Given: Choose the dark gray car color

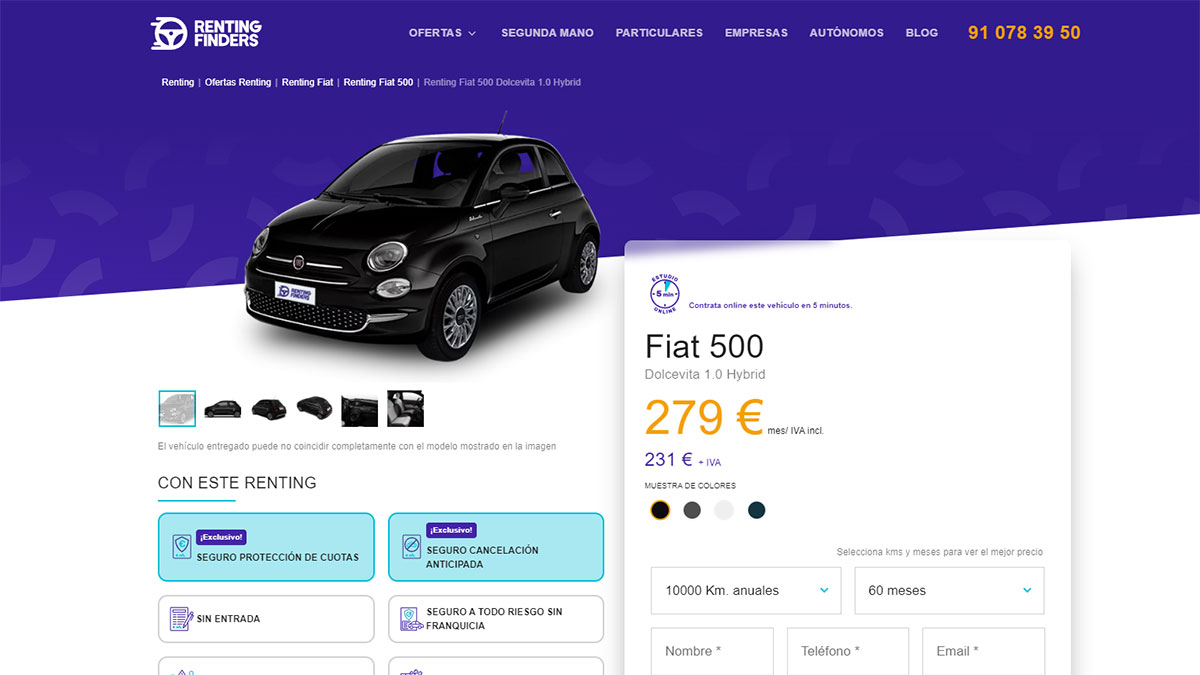Looking at the screenshot, I should coord(692,510).
